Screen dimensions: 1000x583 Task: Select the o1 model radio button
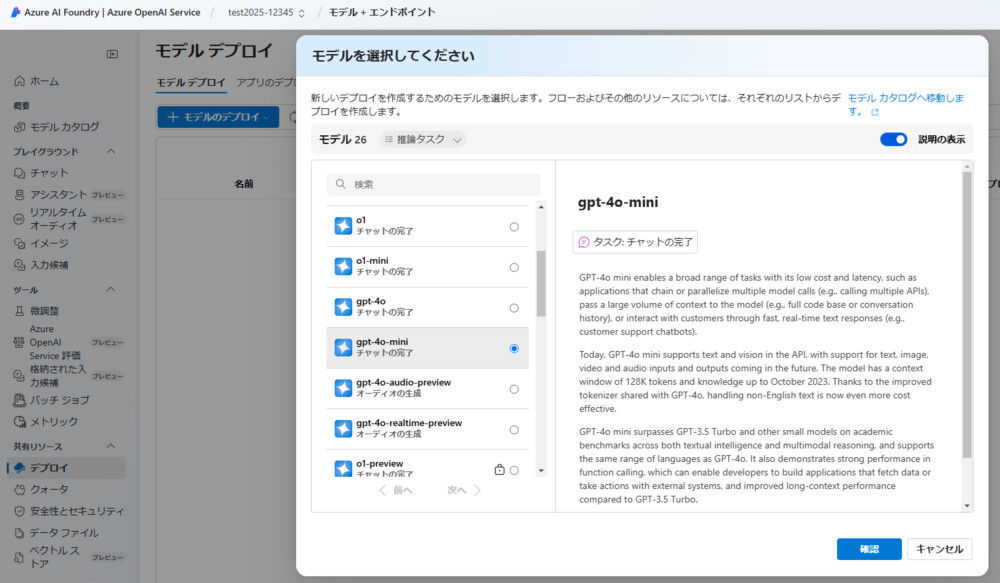(x=514, y=226)
